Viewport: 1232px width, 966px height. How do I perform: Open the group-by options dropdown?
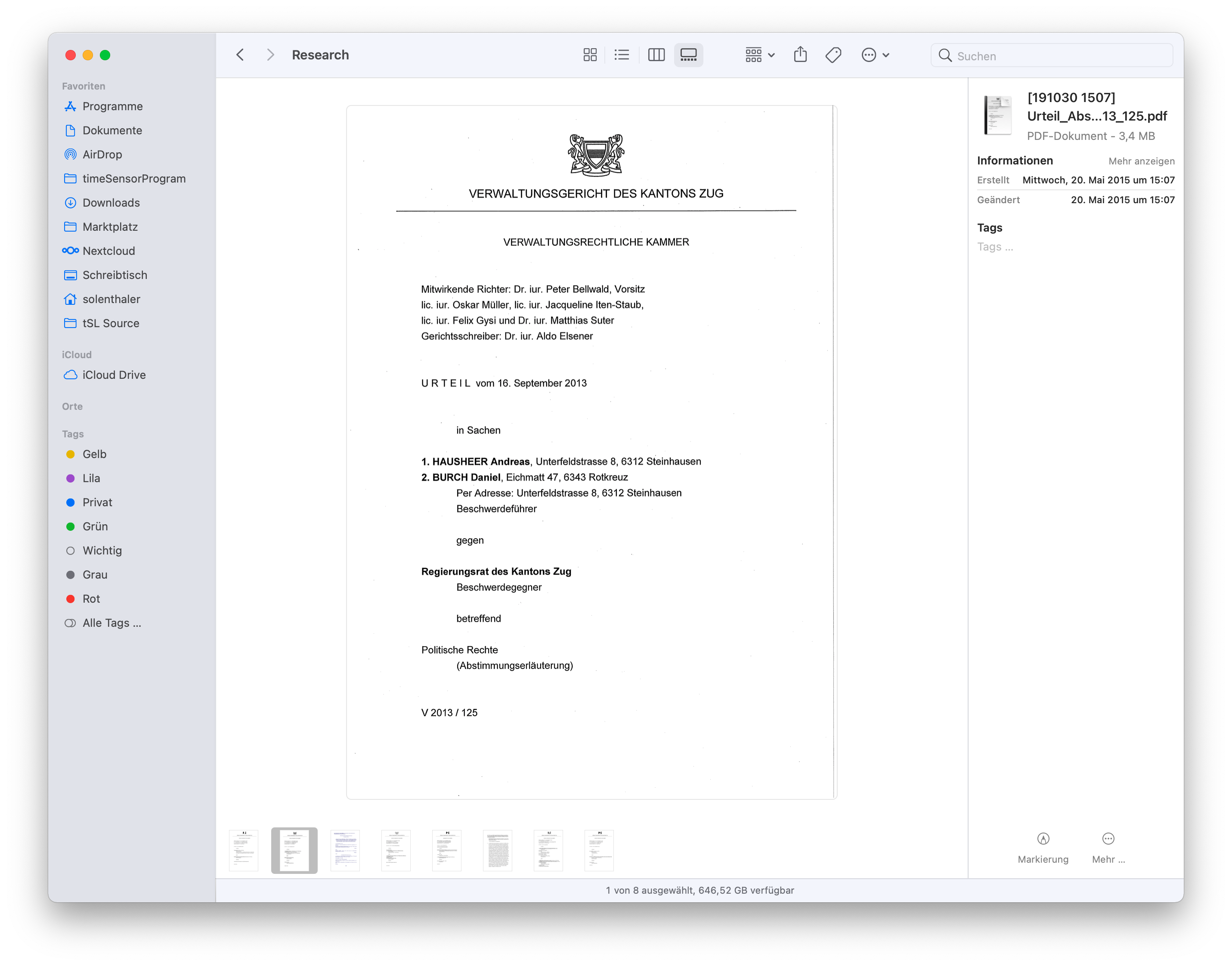point(759,55)
